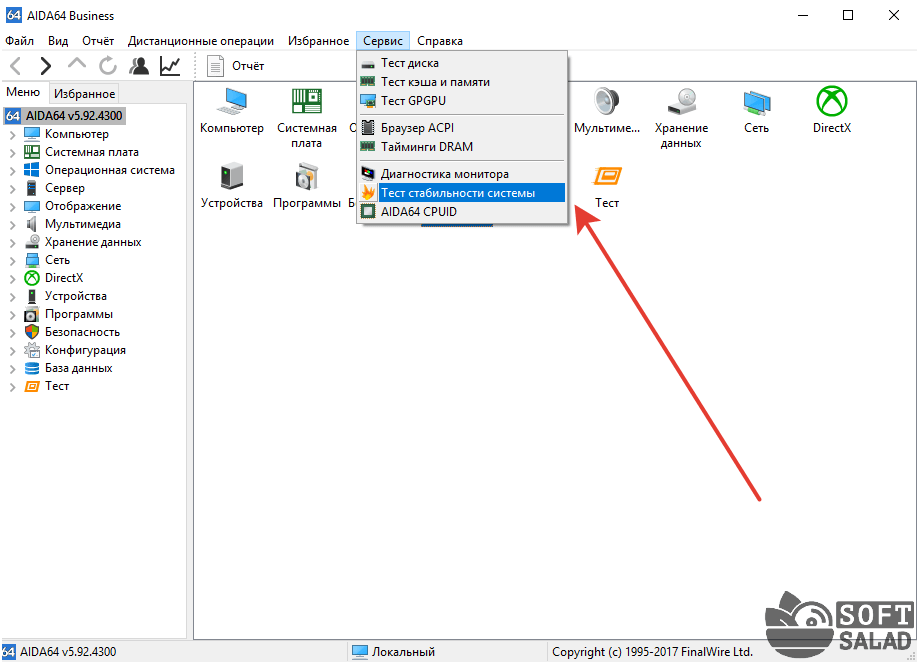Open the Файл menu
The width and height of the screenshot is (919, 664).
(x=19, y=41)
